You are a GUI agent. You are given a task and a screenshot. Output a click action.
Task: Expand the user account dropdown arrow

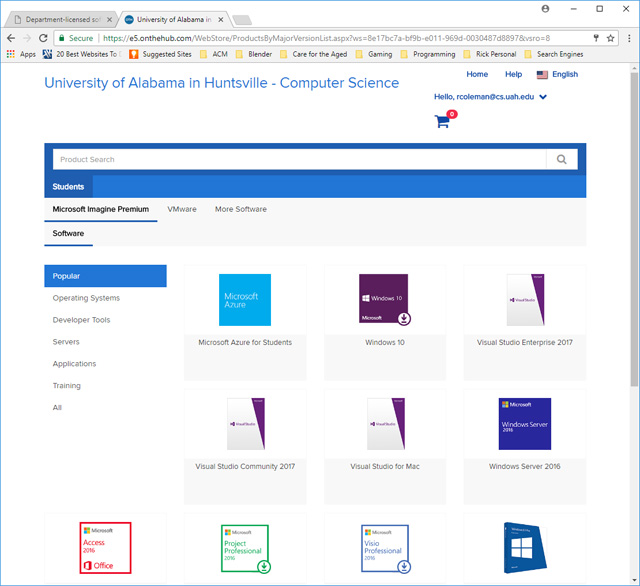tap(543, 97)
